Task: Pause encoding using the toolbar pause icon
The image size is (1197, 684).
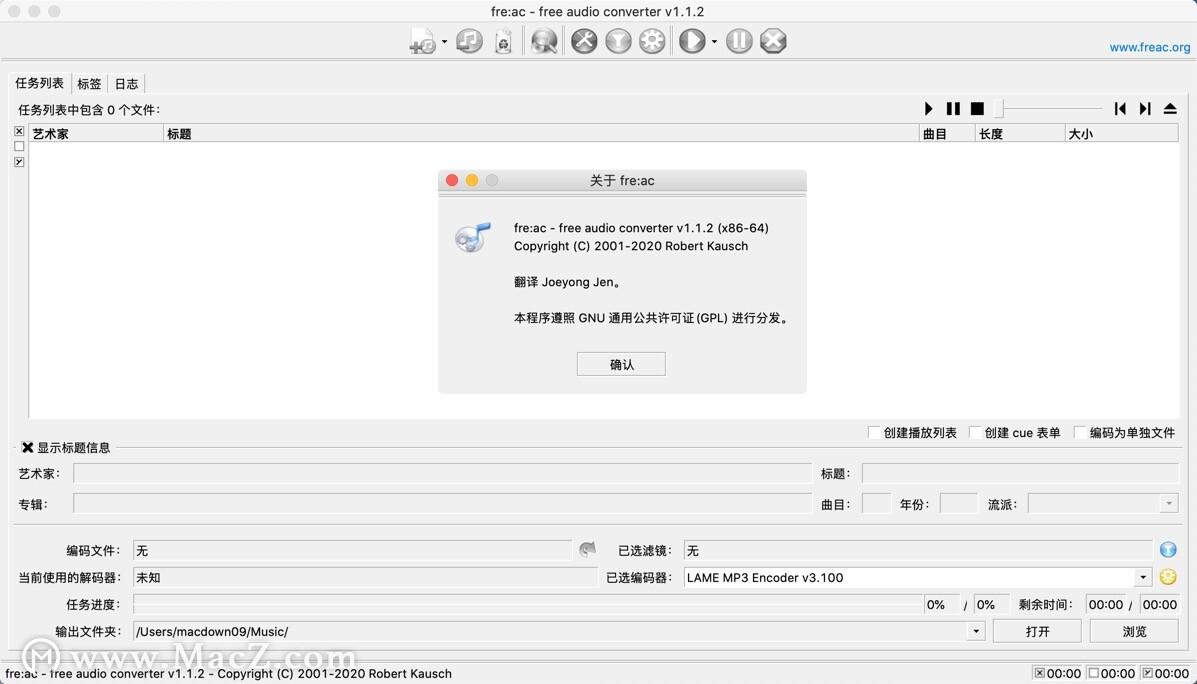Action: tap(739, 40)
